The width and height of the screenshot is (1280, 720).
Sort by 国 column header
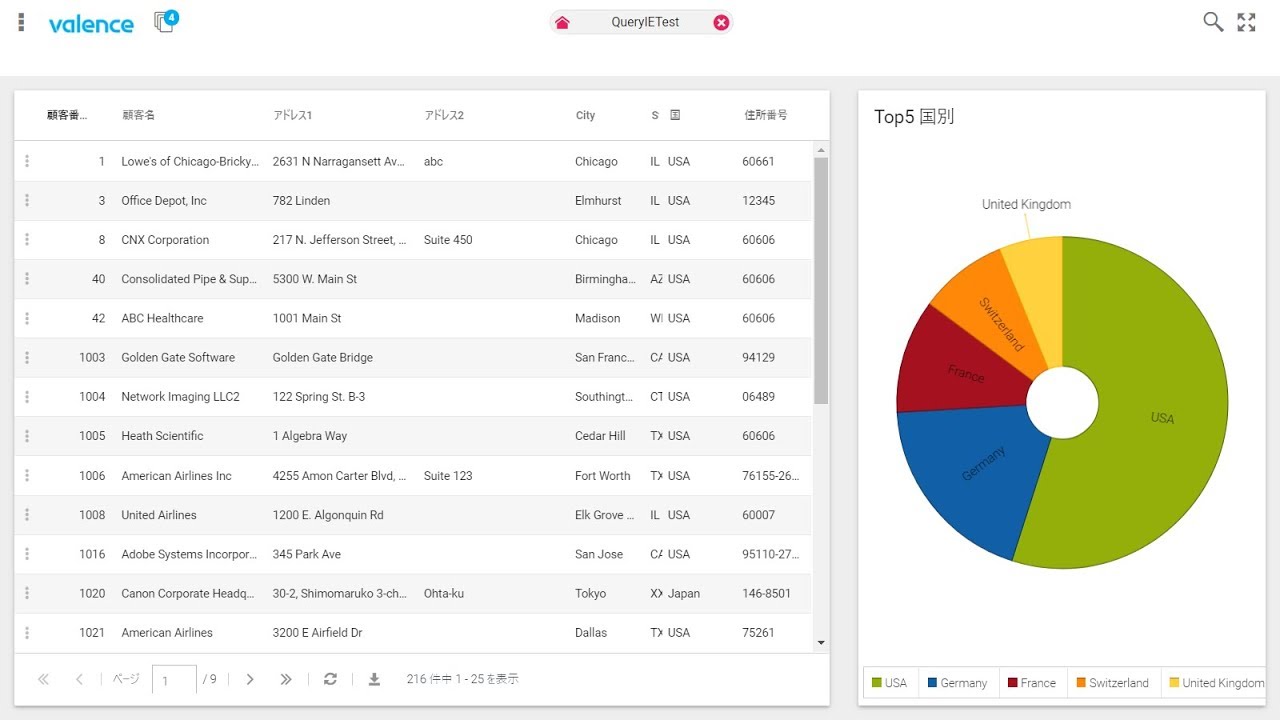(675, 115)
